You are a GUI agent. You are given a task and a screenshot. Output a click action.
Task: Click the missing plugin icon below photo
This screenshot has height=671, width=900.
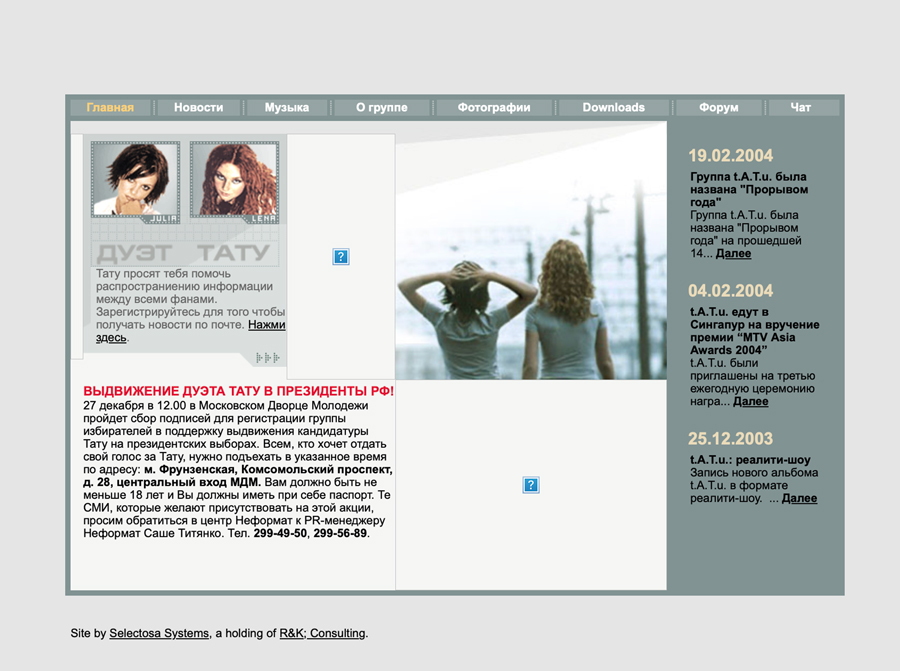click(x=531, y=485)
